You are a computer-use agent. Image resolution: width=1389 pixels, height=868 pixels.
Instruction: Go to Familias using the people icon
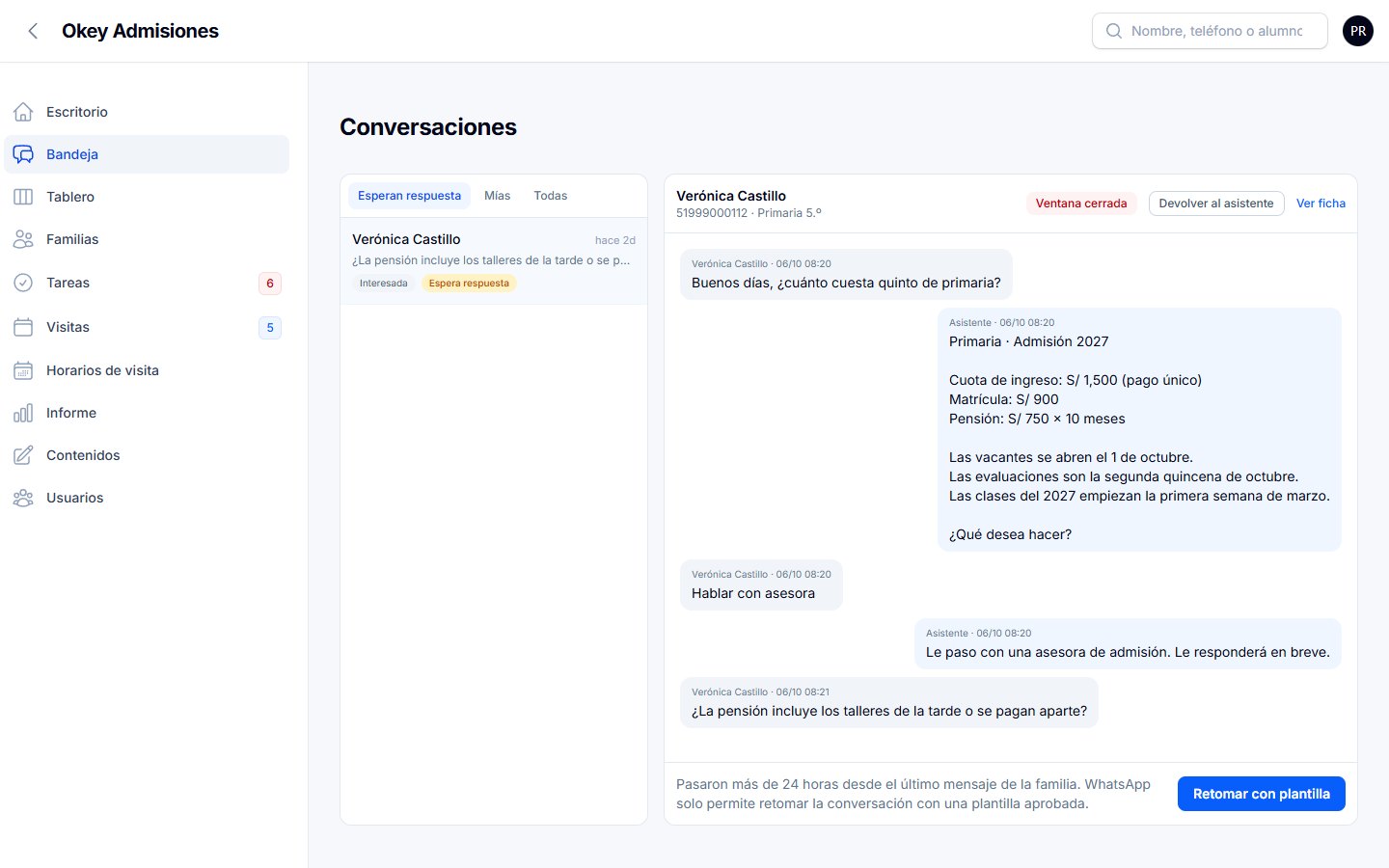23,239
